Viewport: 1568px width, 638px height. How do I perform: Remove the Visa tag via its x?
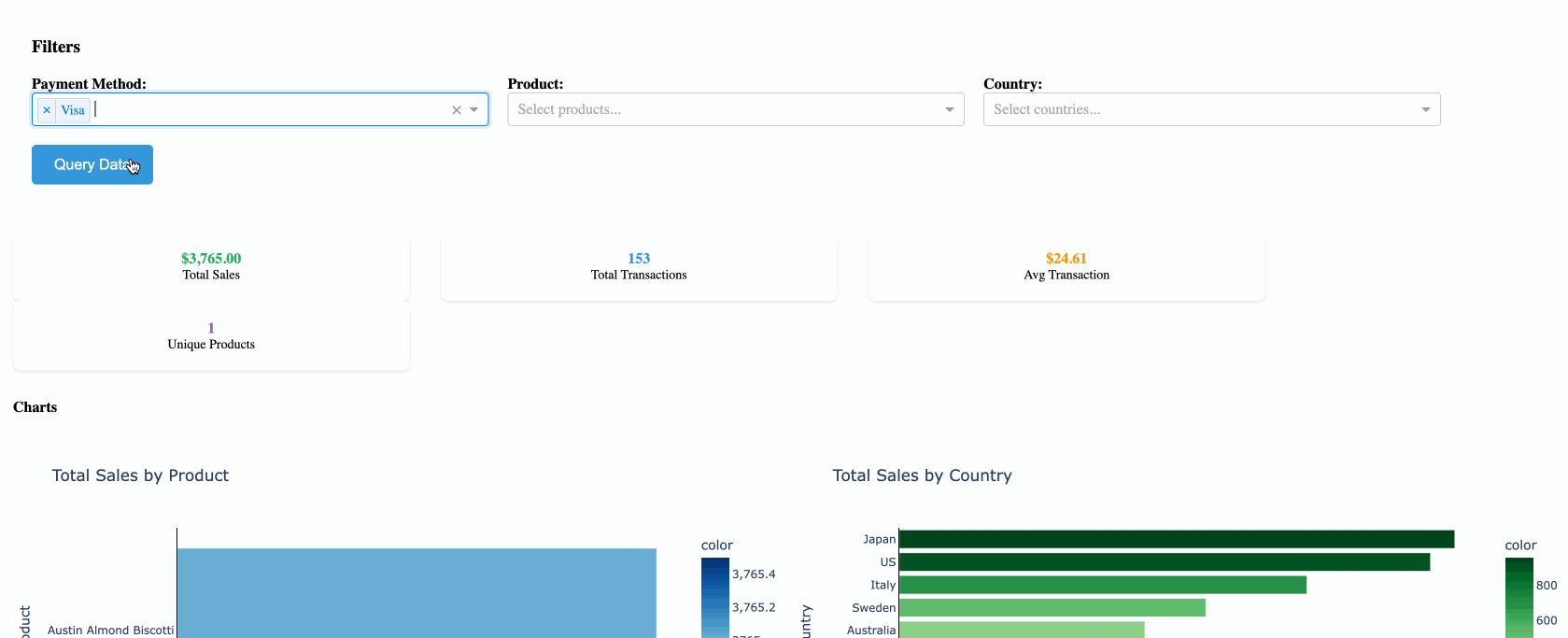coord(47,110)
